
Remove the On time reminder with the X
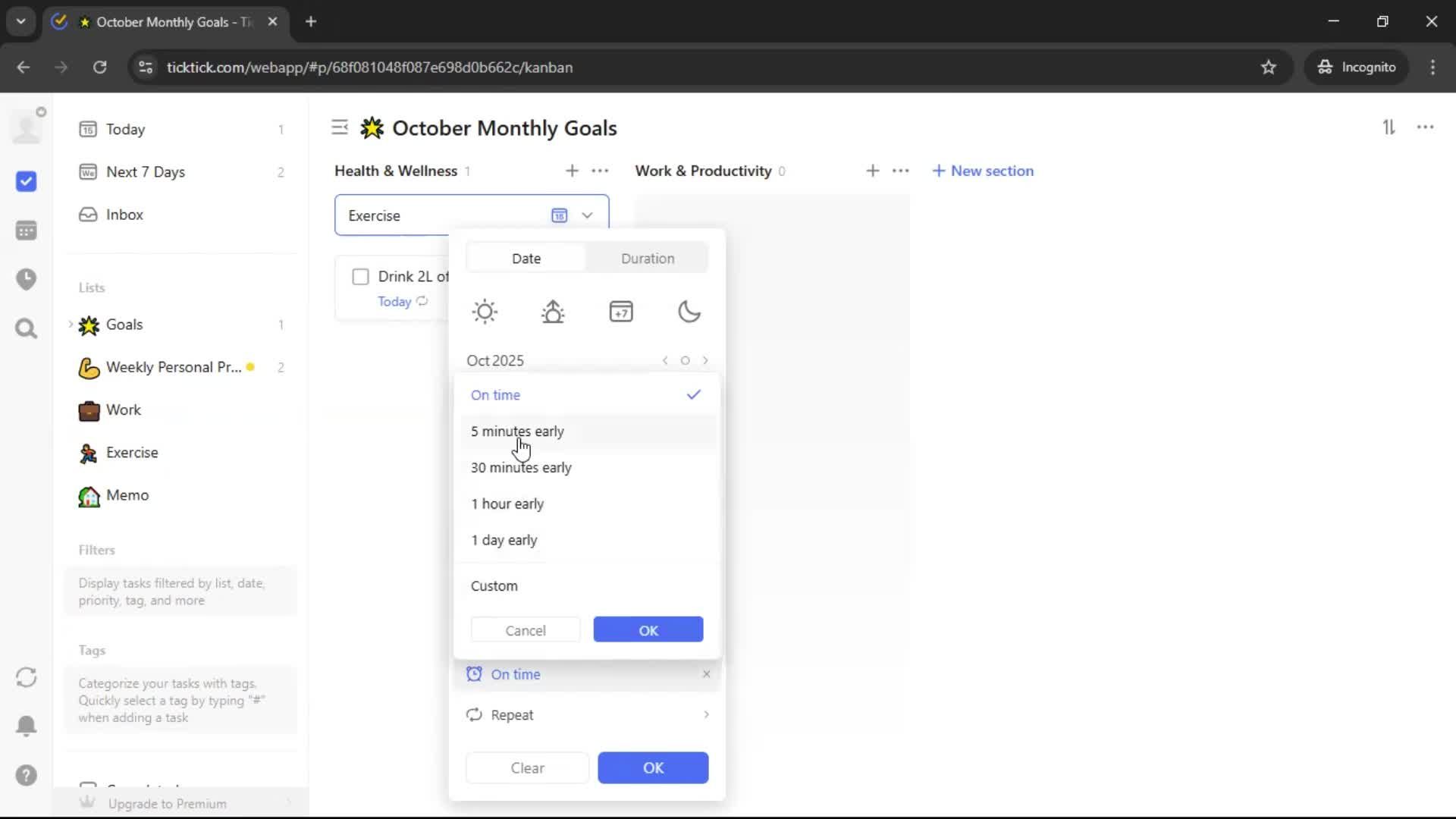coord(706,674)
